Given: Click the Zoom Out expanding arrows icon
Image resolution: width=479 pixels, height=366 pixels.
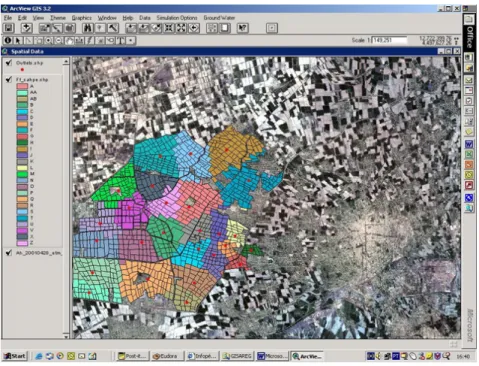Looking at the screenshot, I should [181, 28].
